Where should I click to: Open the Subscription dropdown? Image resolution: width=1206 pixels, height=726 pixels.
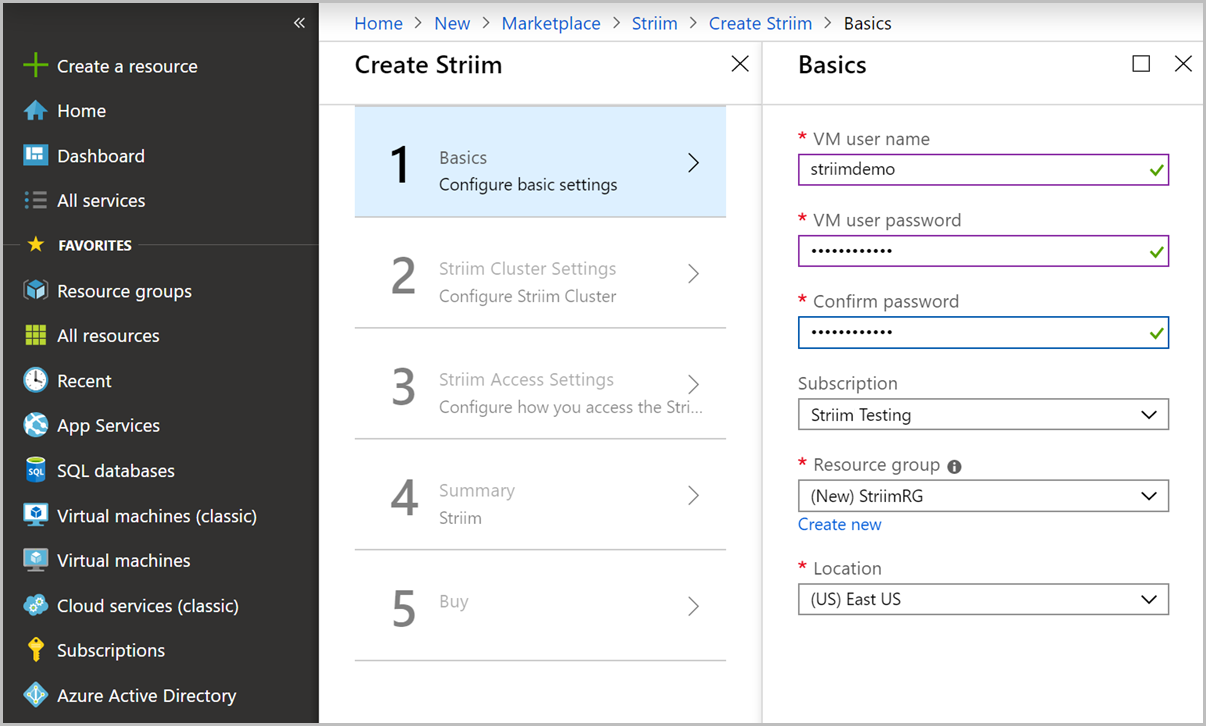(x=983, y=414)
